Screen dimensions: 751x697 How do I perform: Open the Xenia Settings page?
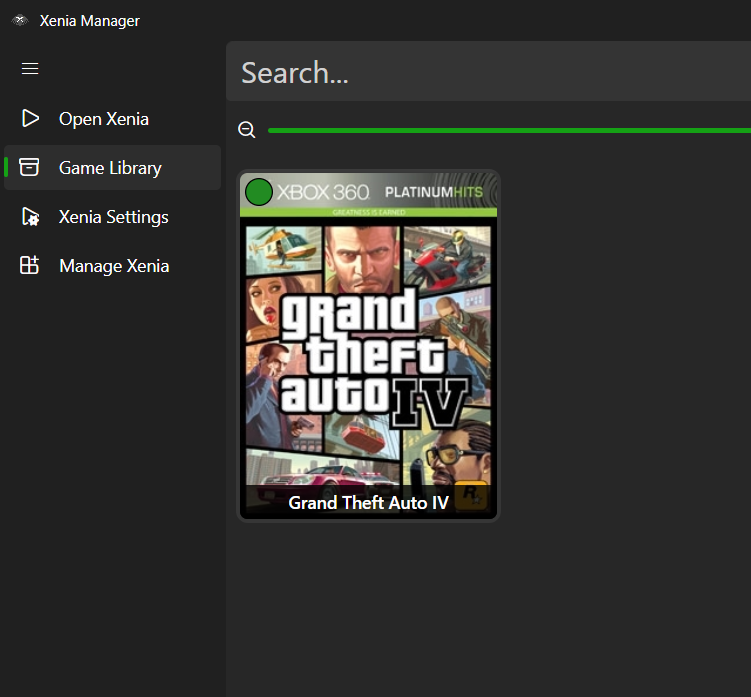(x=112, y=217)
